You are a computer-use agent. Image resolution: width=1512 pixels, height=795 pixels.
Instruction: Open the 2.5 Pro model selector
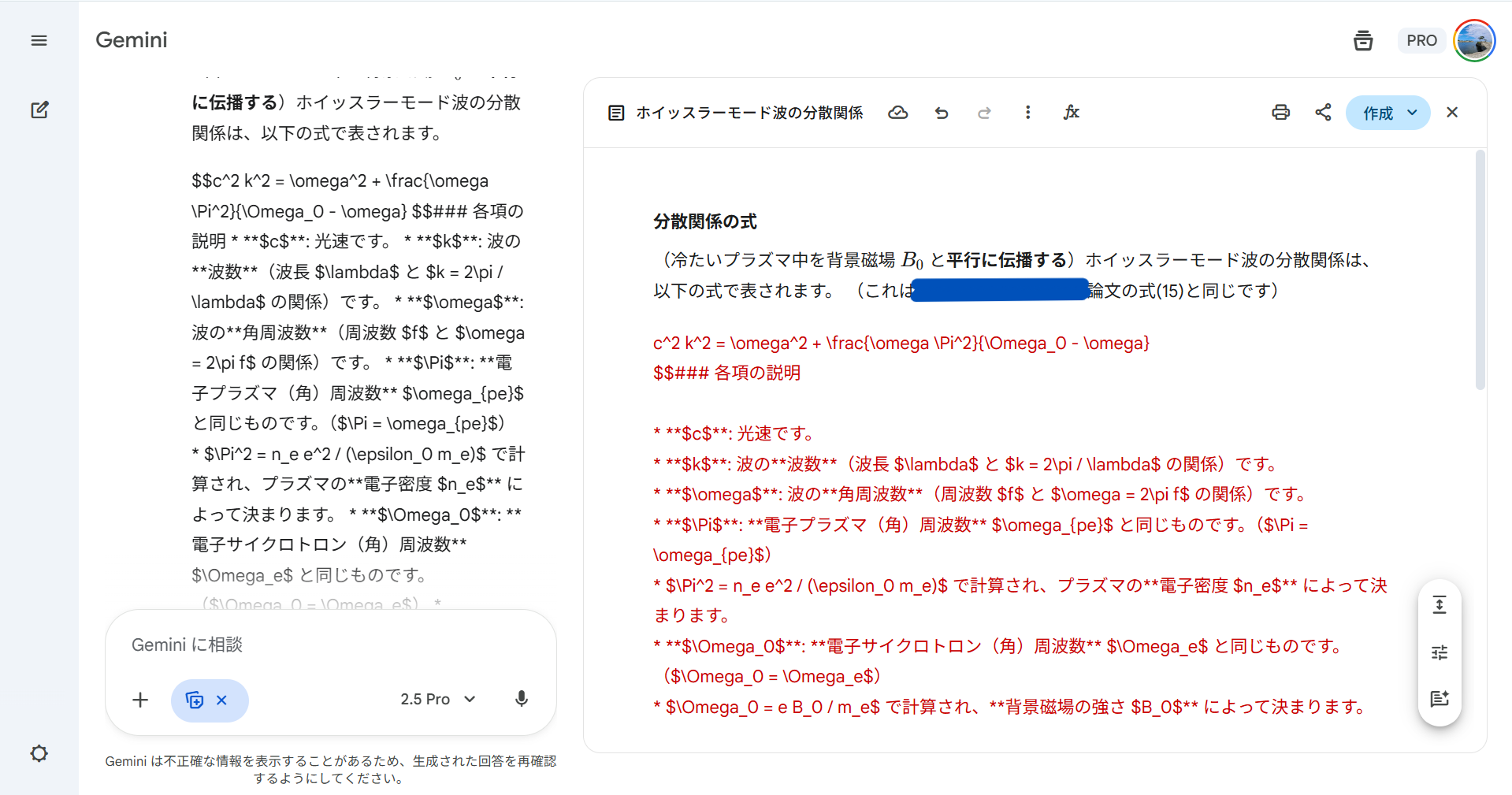(438, 699)
